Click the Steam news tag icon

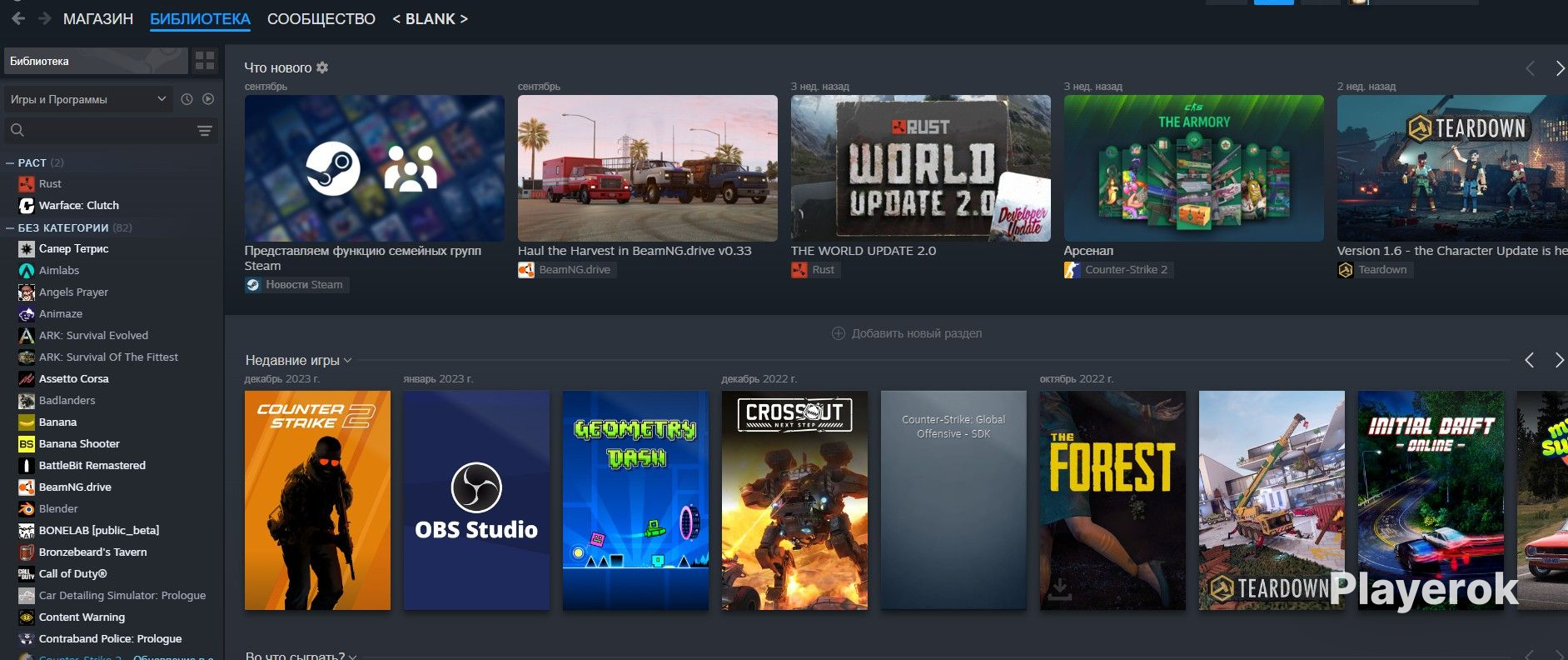[253, 285]
